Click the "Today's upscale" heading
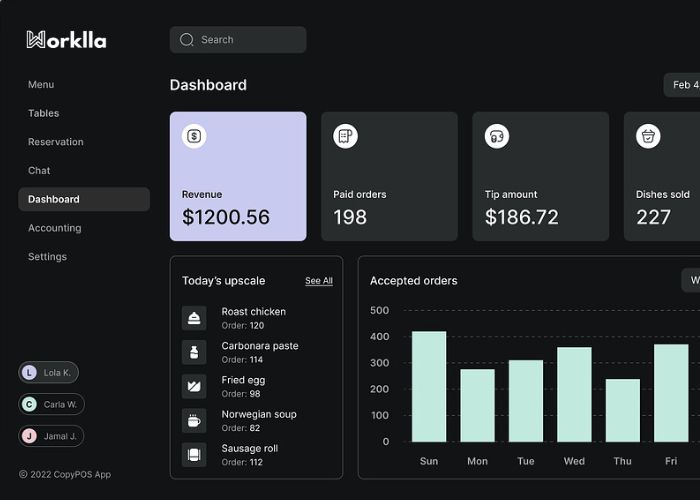The image size is (700, 500). click(x=224, y=281)
